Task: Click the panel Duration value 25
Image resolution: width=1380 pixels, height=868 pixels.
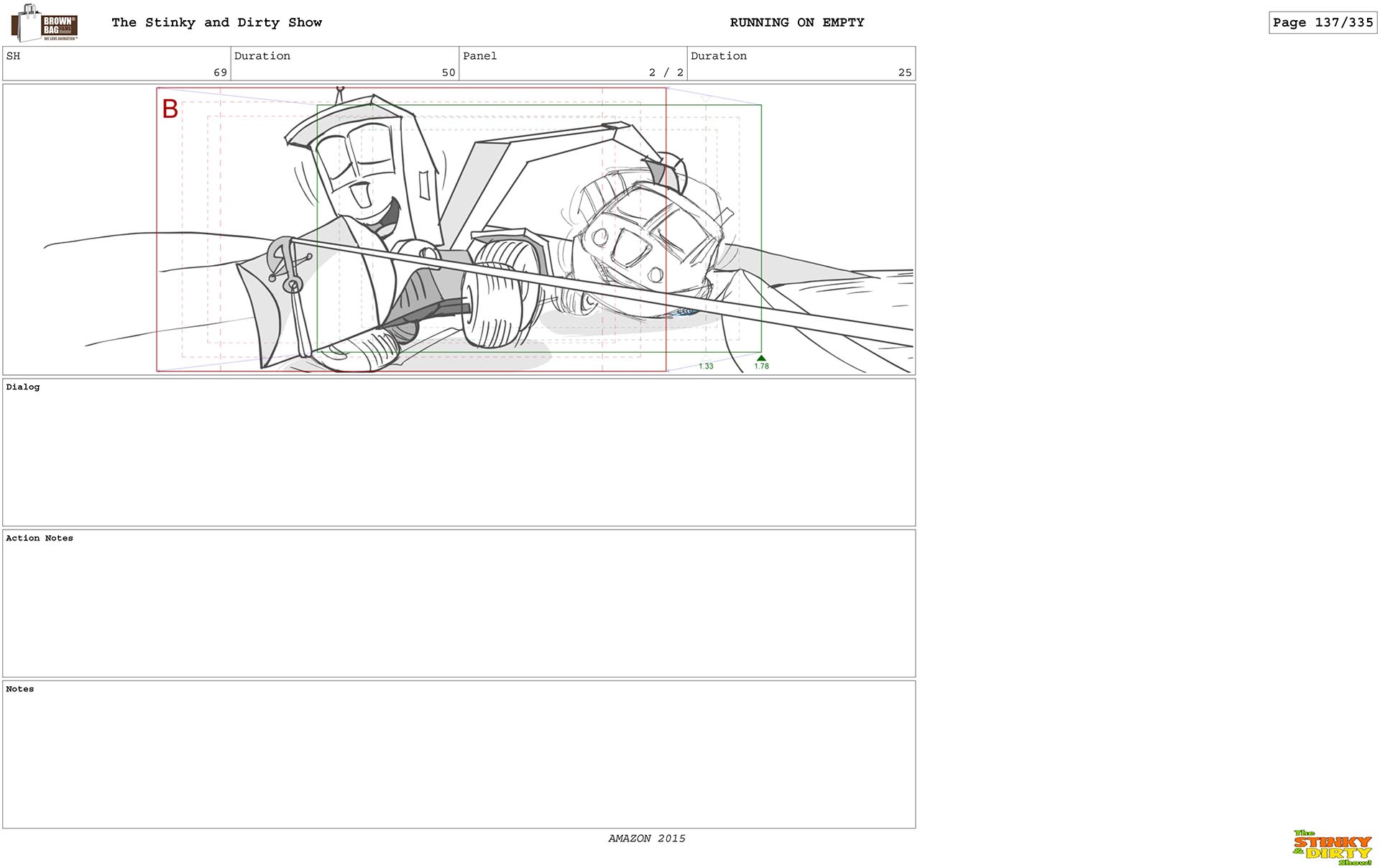Action: 905,73
